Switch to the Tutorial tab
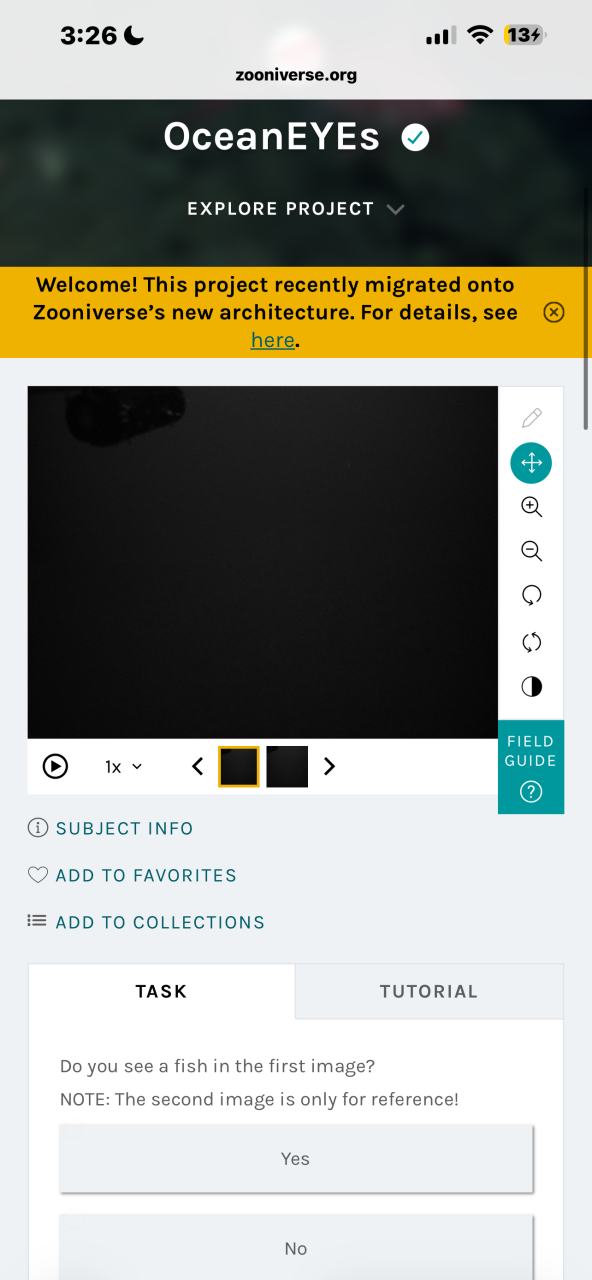Screen dimensions: 592x1280 429,992
